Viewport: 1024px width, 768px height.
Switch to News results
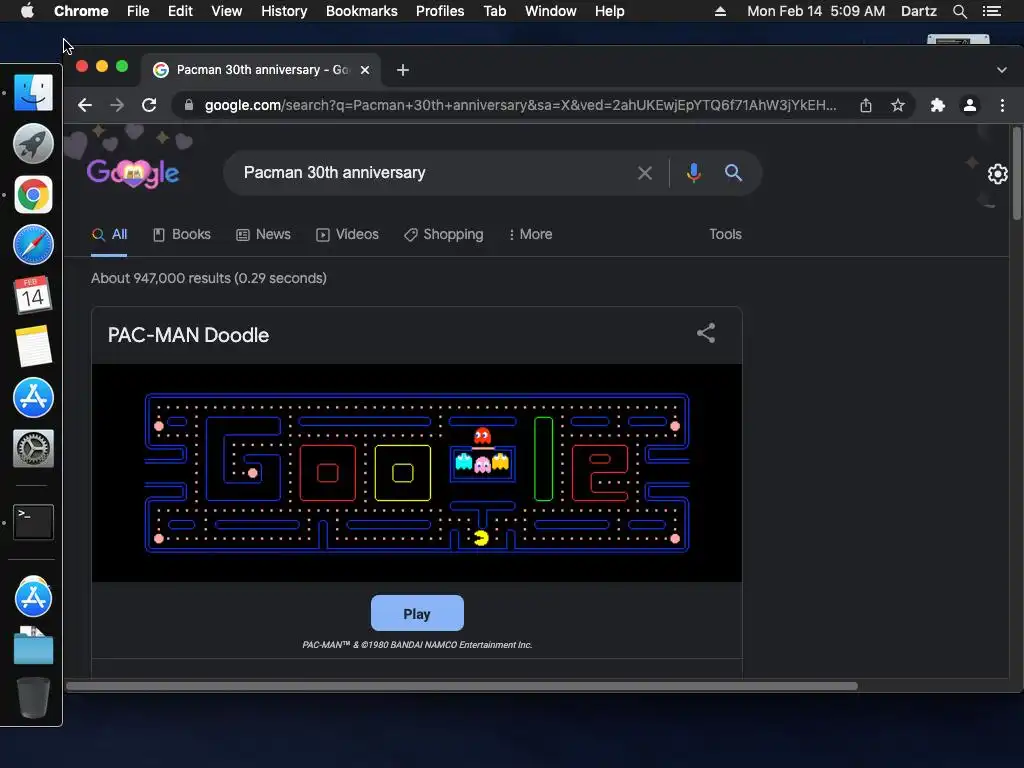point(263,234)
